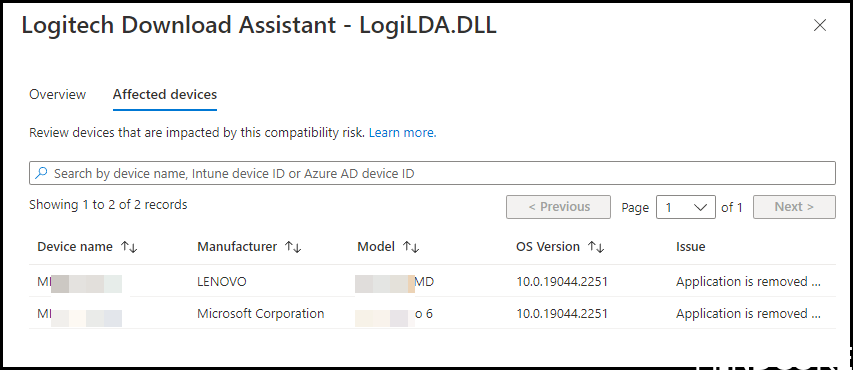Open the Learn more link
This screenshot has width=853, height=370.
click(x=403, y=133)
